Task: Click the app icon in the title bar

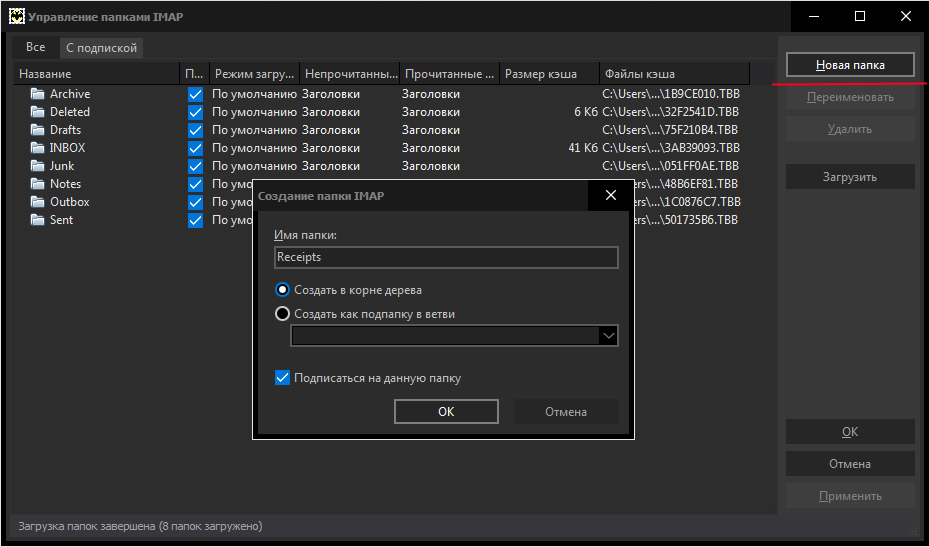Action: [x=17, y=17]
